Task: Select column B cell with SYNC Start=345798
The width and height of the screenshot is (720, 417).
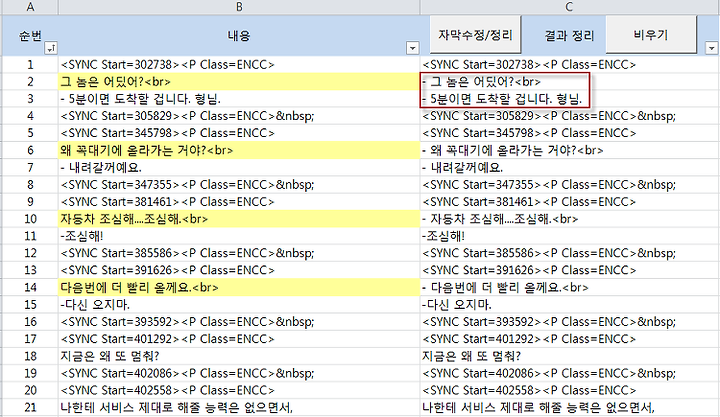Action: pyautogui.click(x=239, y=133)
